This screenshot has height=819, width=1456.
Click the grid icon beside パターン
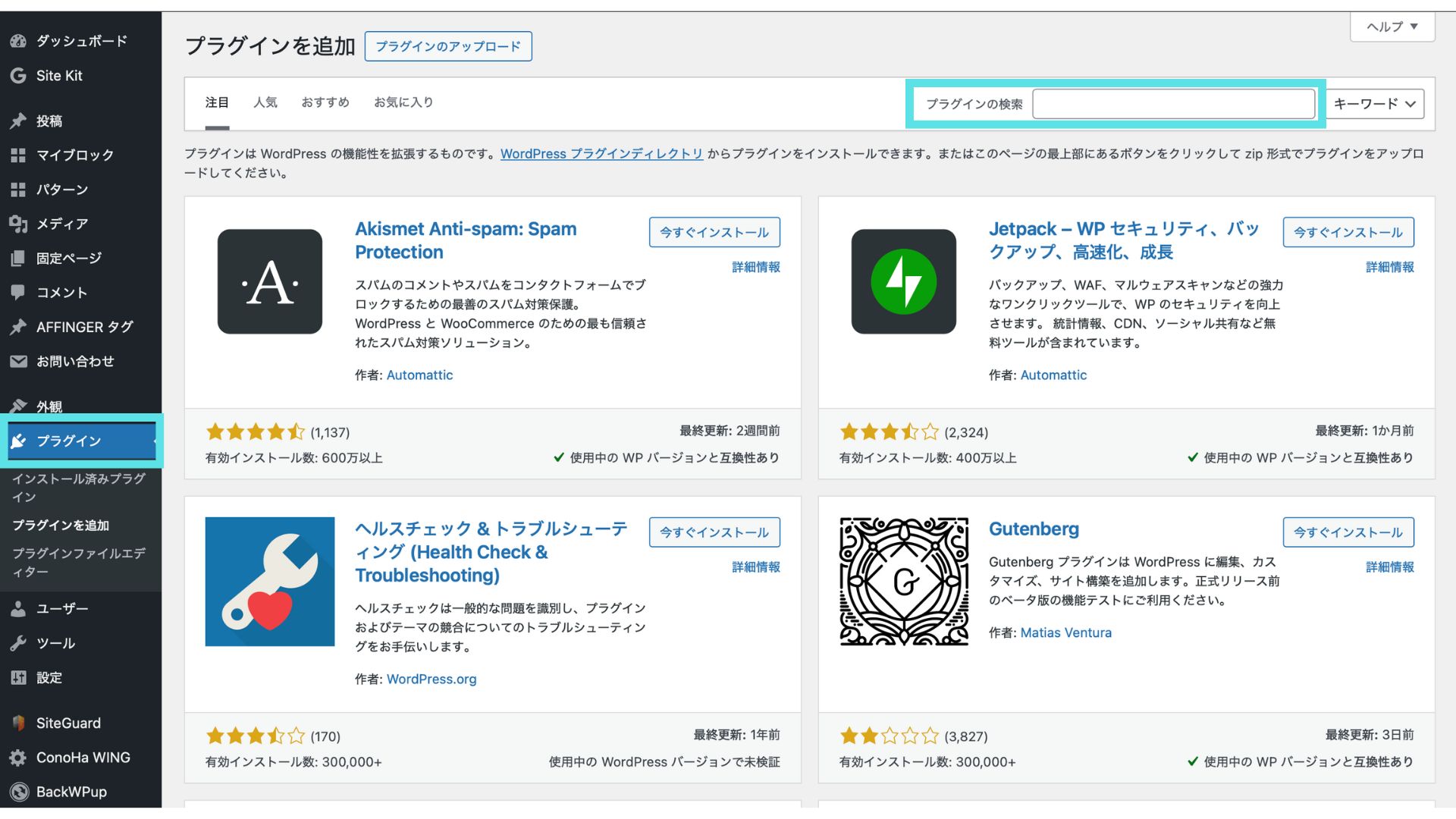pos(18,190)
